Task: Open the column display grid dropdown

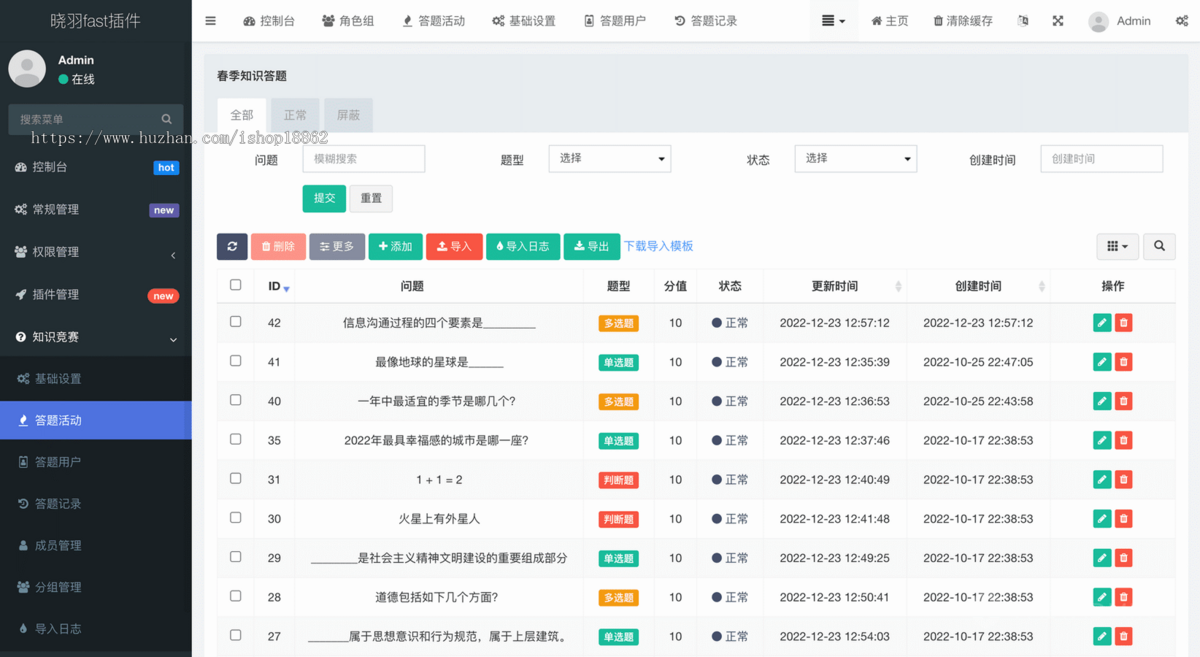Action: [1117, 246]
